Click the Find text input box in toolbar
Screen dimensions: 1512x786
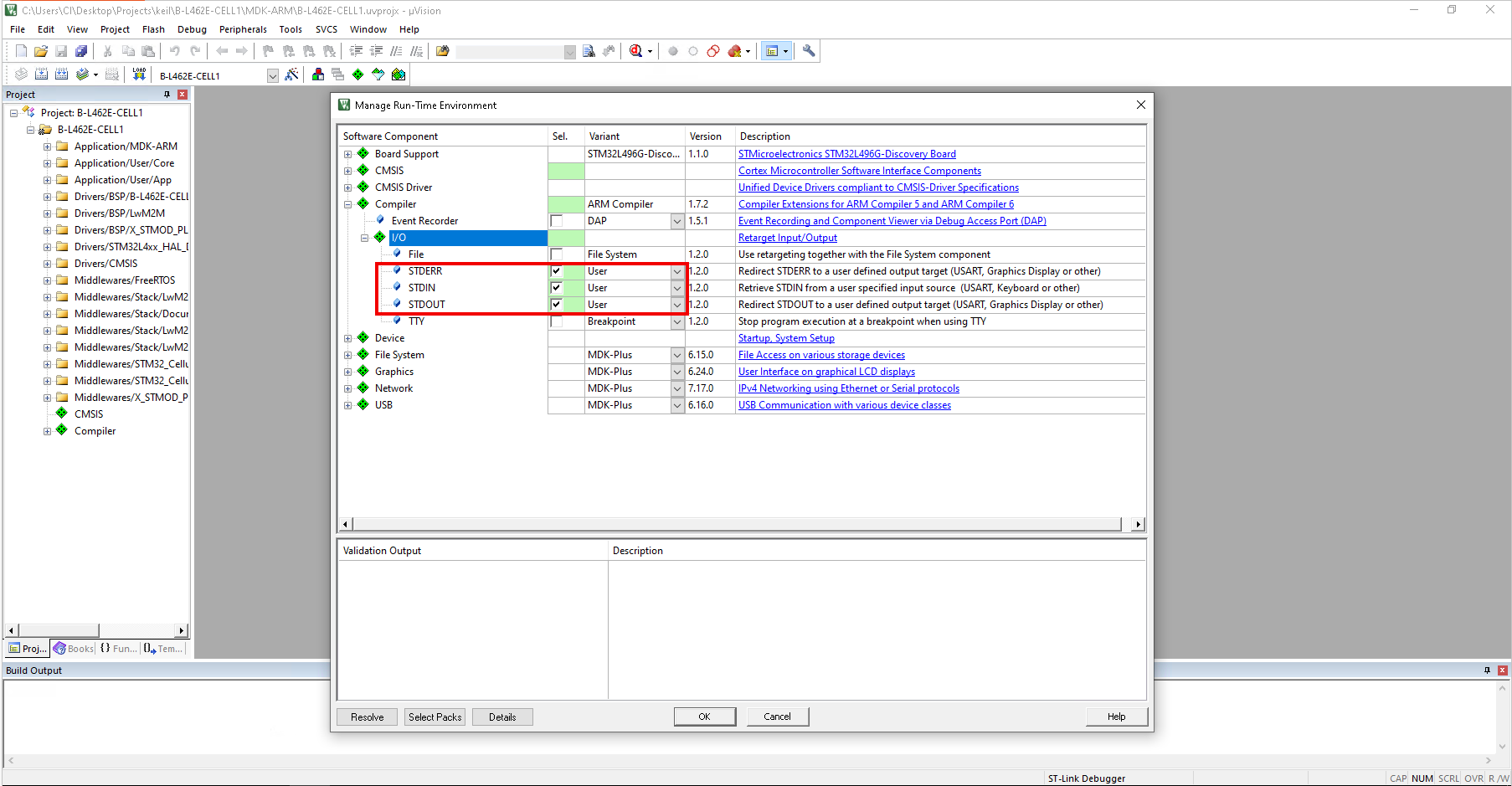(x=511, y=52)
